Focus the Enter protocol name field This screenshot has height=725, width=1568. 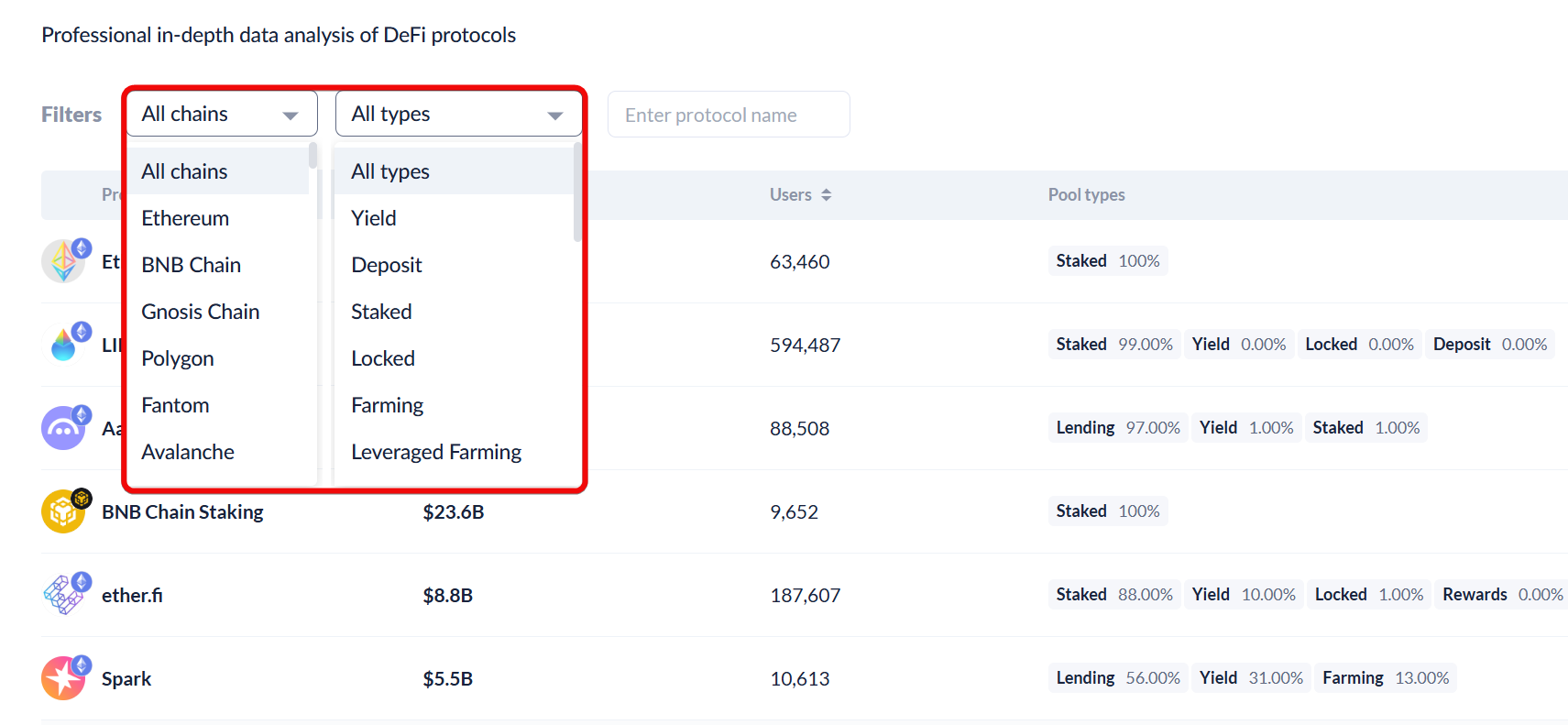coord(728,115)
